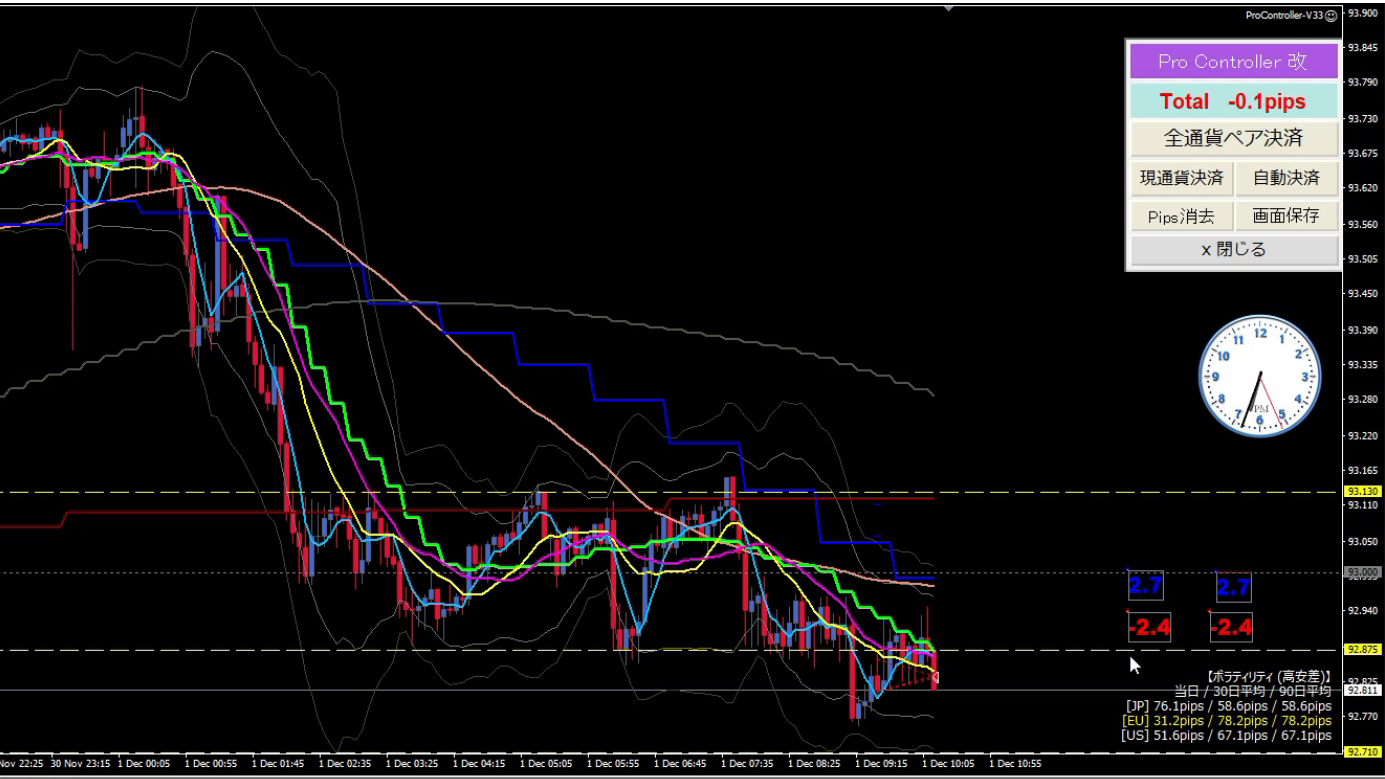The image size is (1385, 779).
Task: Click the 92.770 price axis value
Action: pyautogui.click(x=1362, y=716)
